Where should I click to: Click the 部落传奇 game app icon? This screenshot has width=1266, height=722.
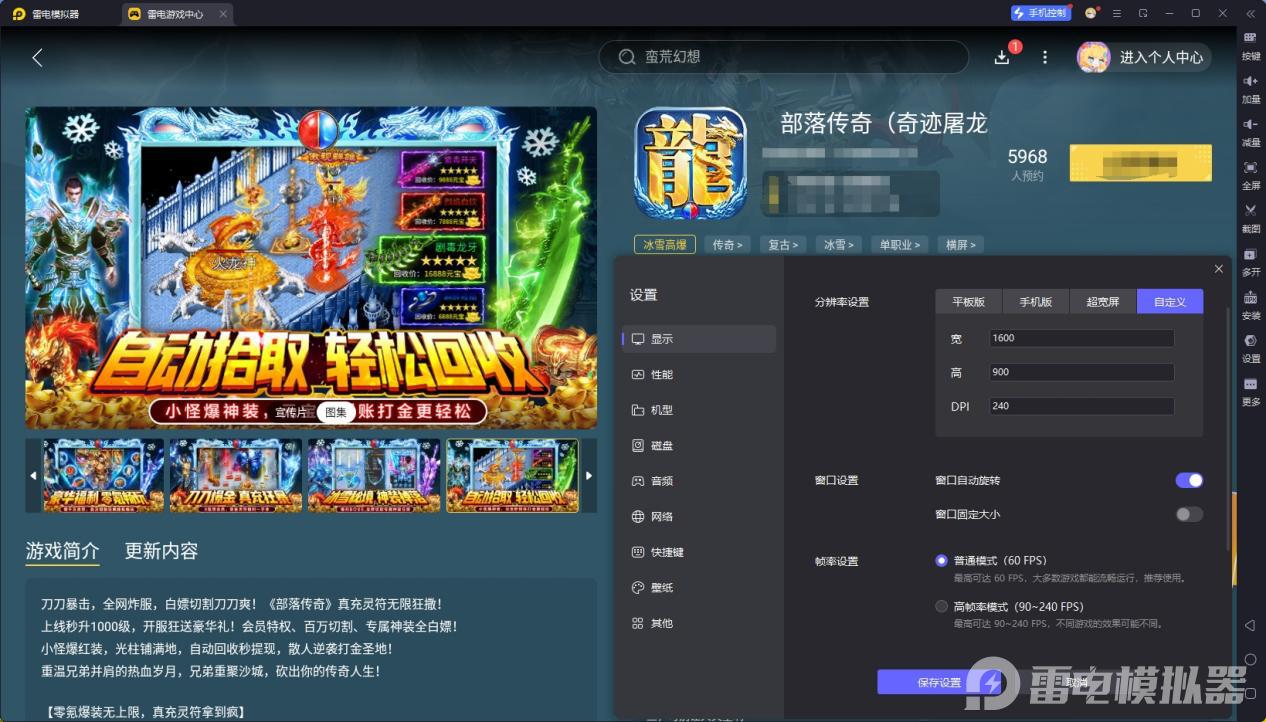click(x=691, y=163)
